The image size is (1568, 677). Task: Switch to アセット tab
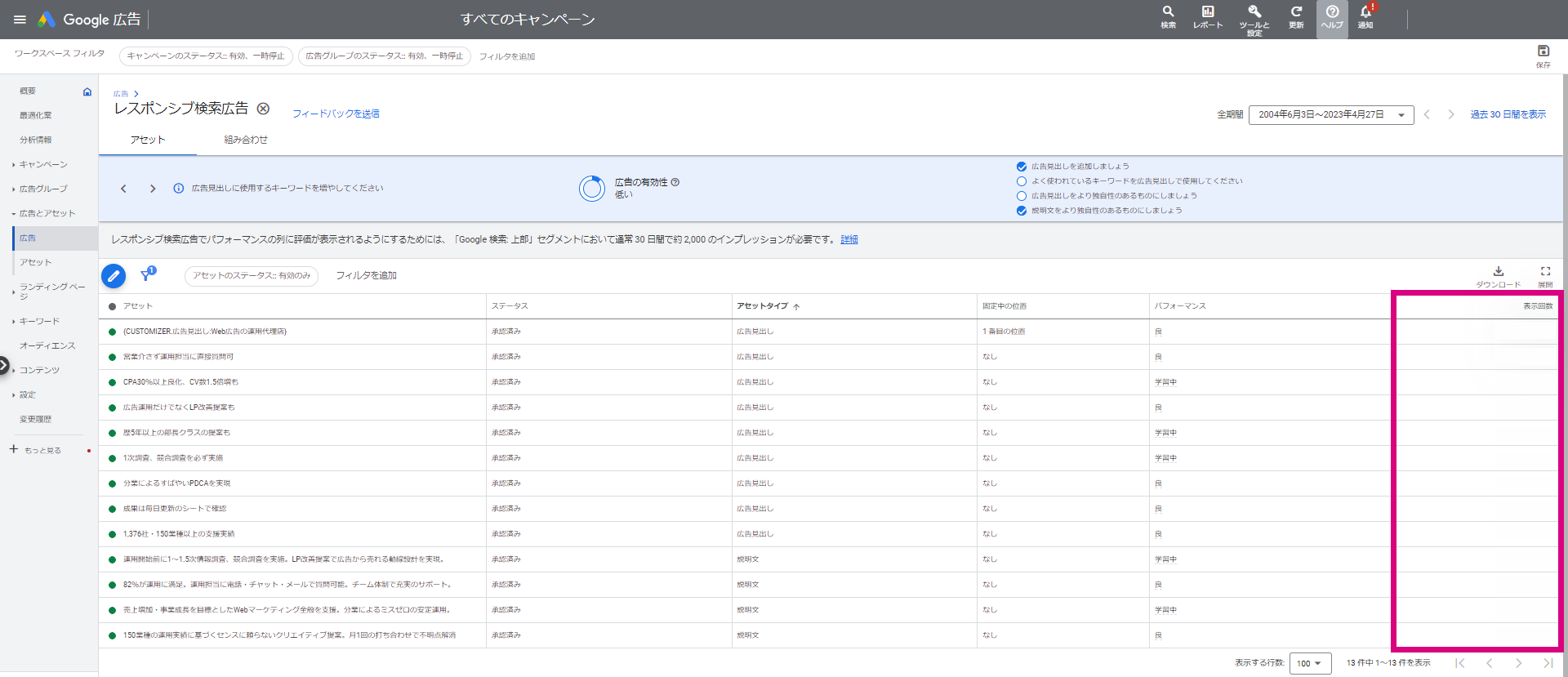pos(148,140)
